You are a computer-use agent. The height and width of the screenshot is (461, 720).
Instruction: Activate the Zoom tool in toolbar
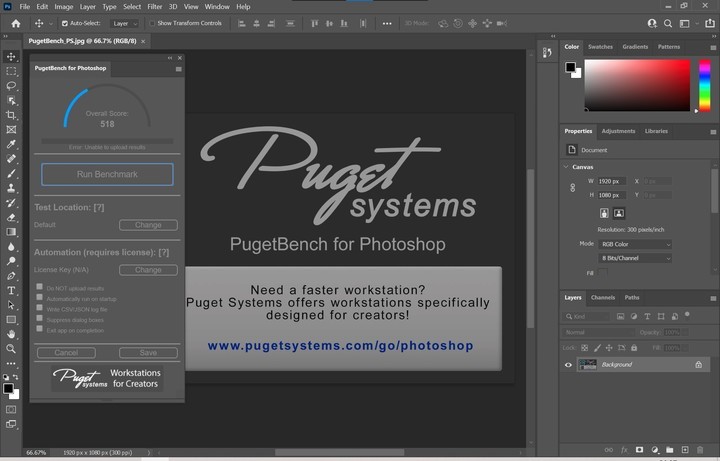pos(11,349)
